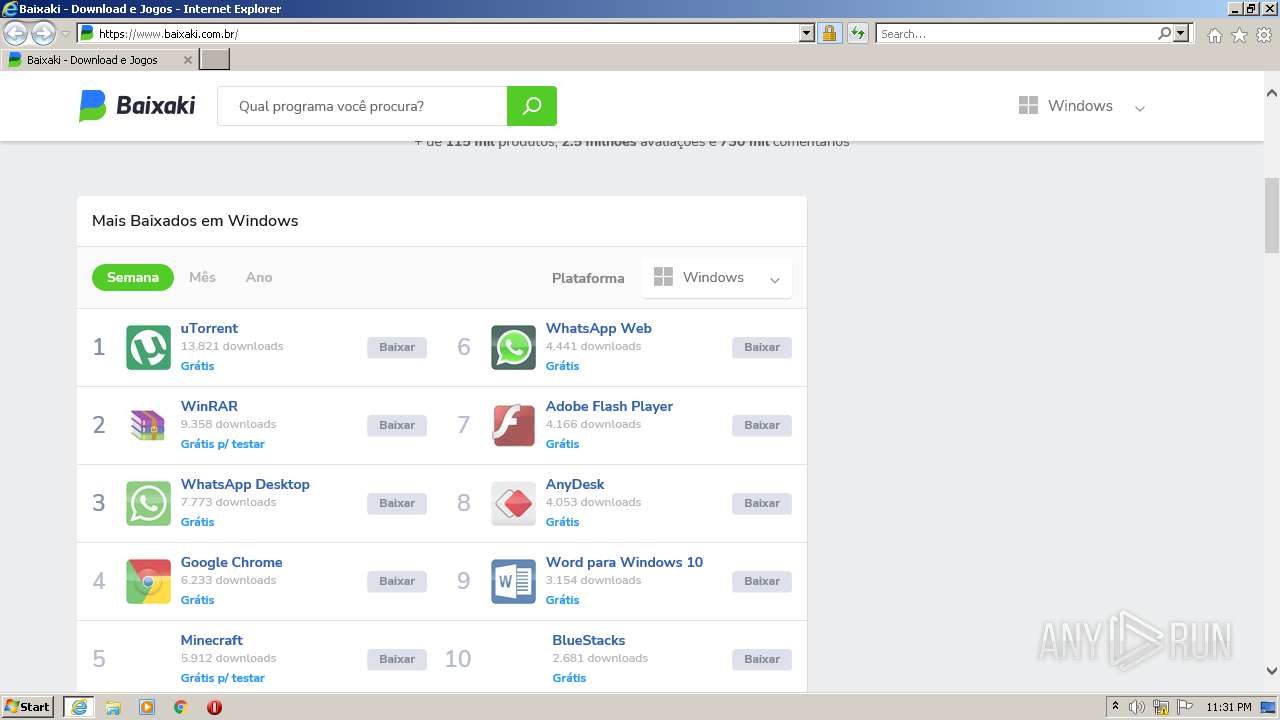
Task: Open the WhatsApp Desktop app icon
Action: click(x=148, y=503)
